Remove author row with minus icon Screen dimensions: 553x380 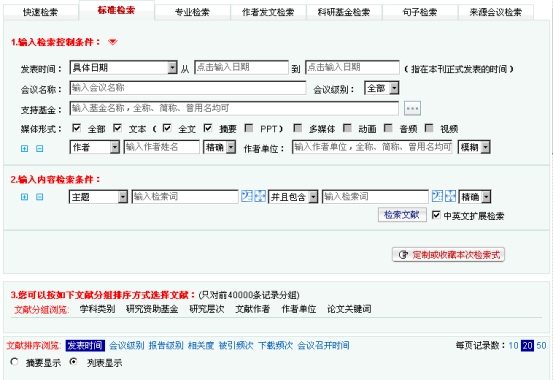coord(40,149)
